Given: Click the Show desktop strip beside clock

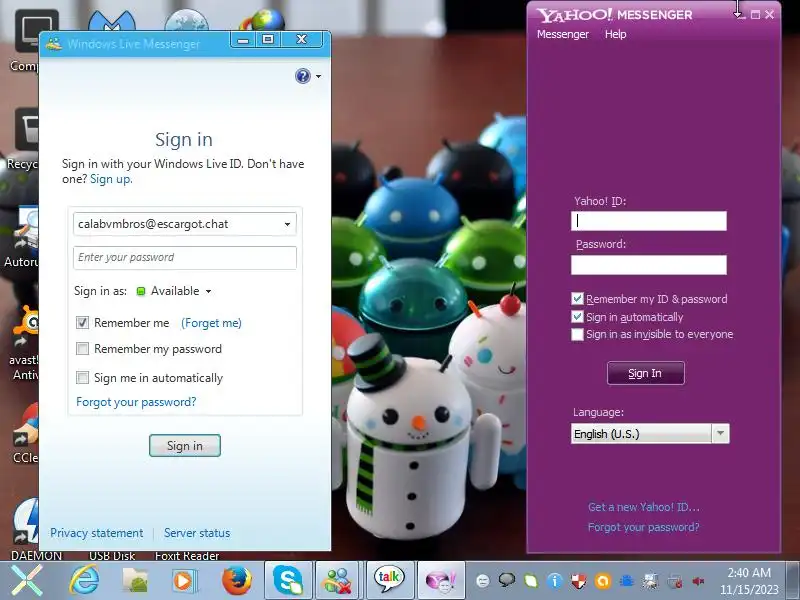Looking at the screenshot, I should pos(792,580).
